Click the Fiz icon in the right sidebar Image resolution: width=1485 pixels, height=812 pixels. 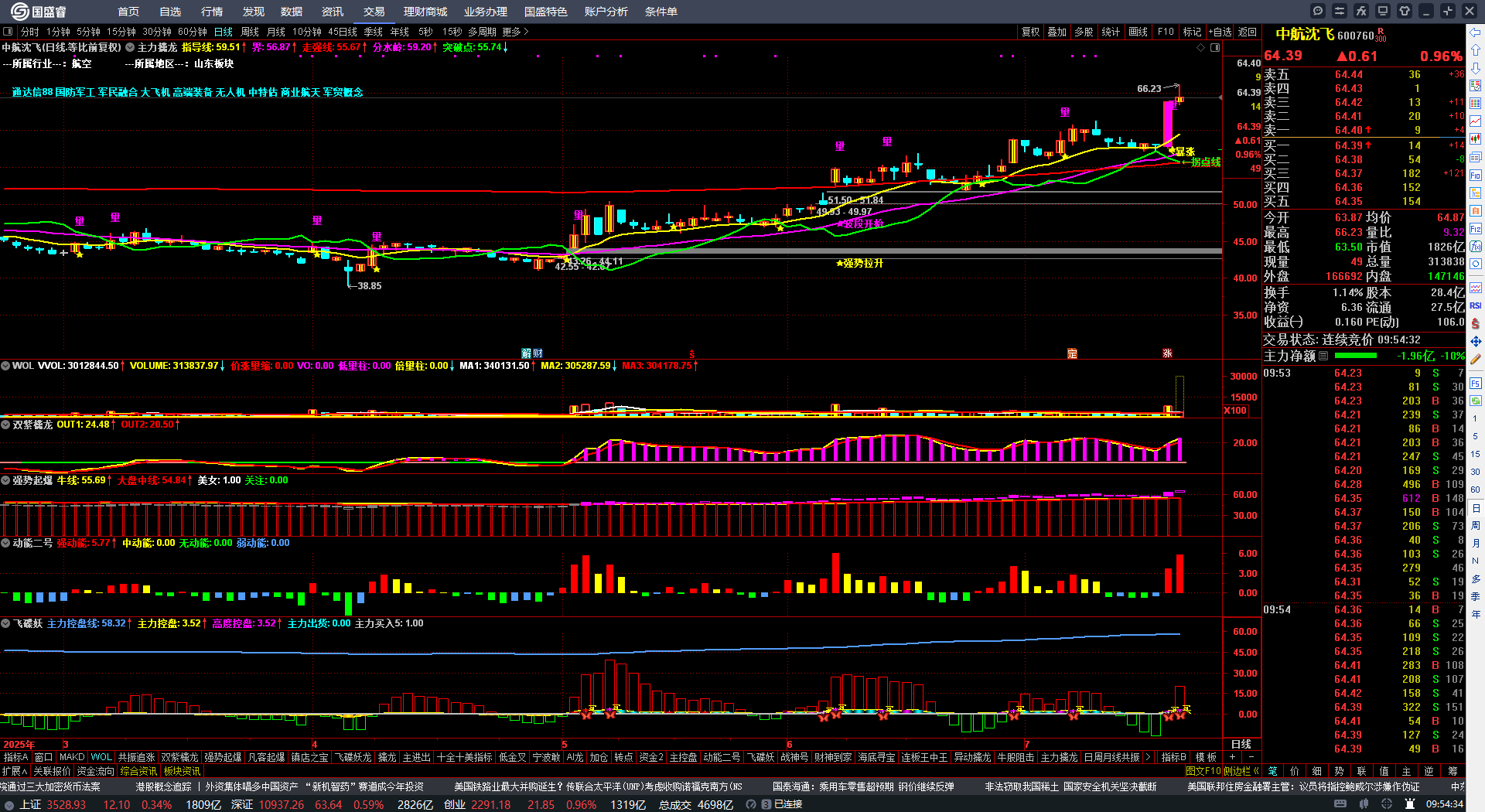1476,229
